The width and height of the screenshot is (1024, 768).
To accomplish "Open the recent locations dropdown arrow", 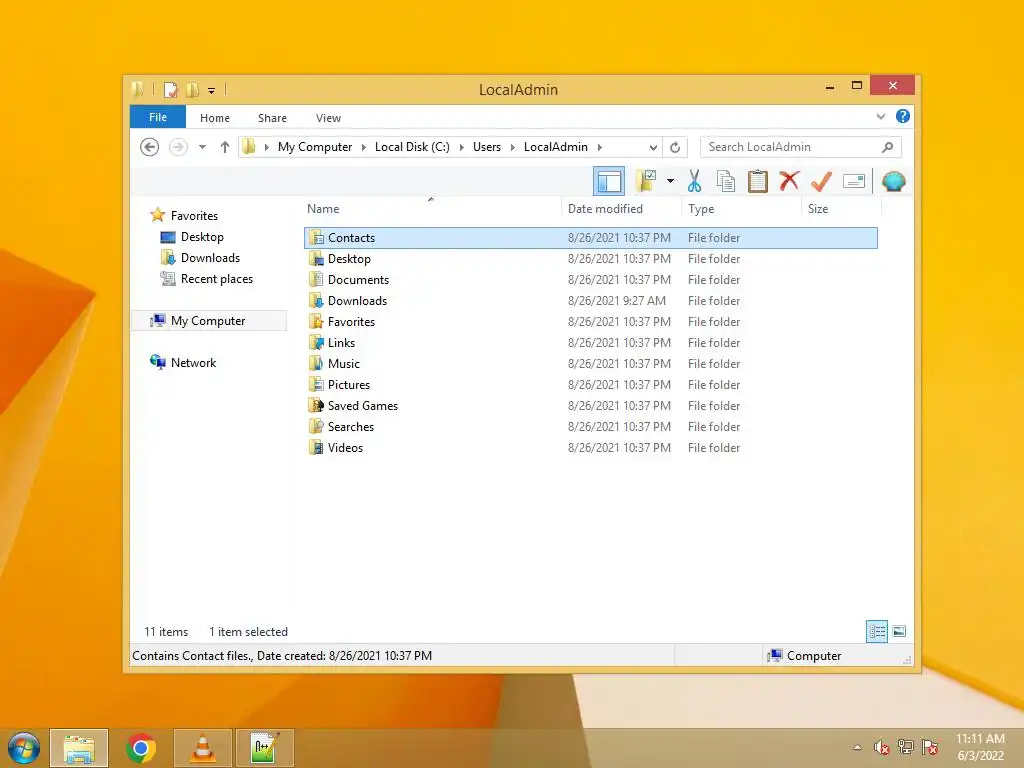I will [202, 147].
